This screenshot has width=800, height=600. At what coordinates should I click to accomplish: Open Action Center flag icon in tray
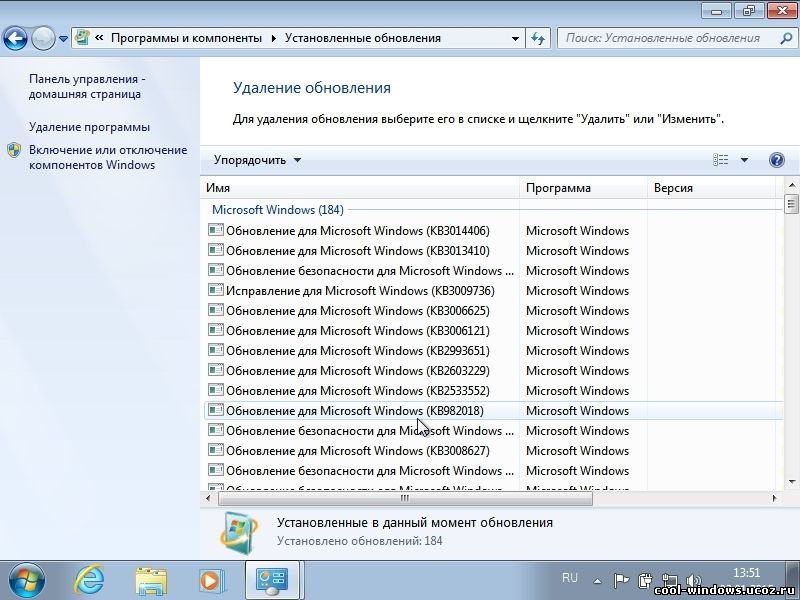(x=621, y=580)
